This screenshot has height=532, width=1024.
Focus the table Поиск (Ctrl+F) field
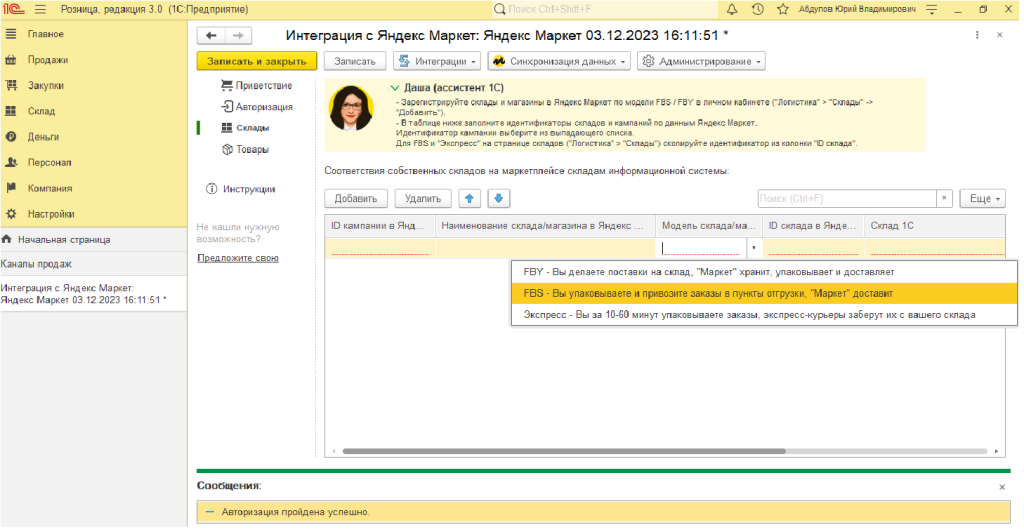pyautogui.click(x=846, y=198)
